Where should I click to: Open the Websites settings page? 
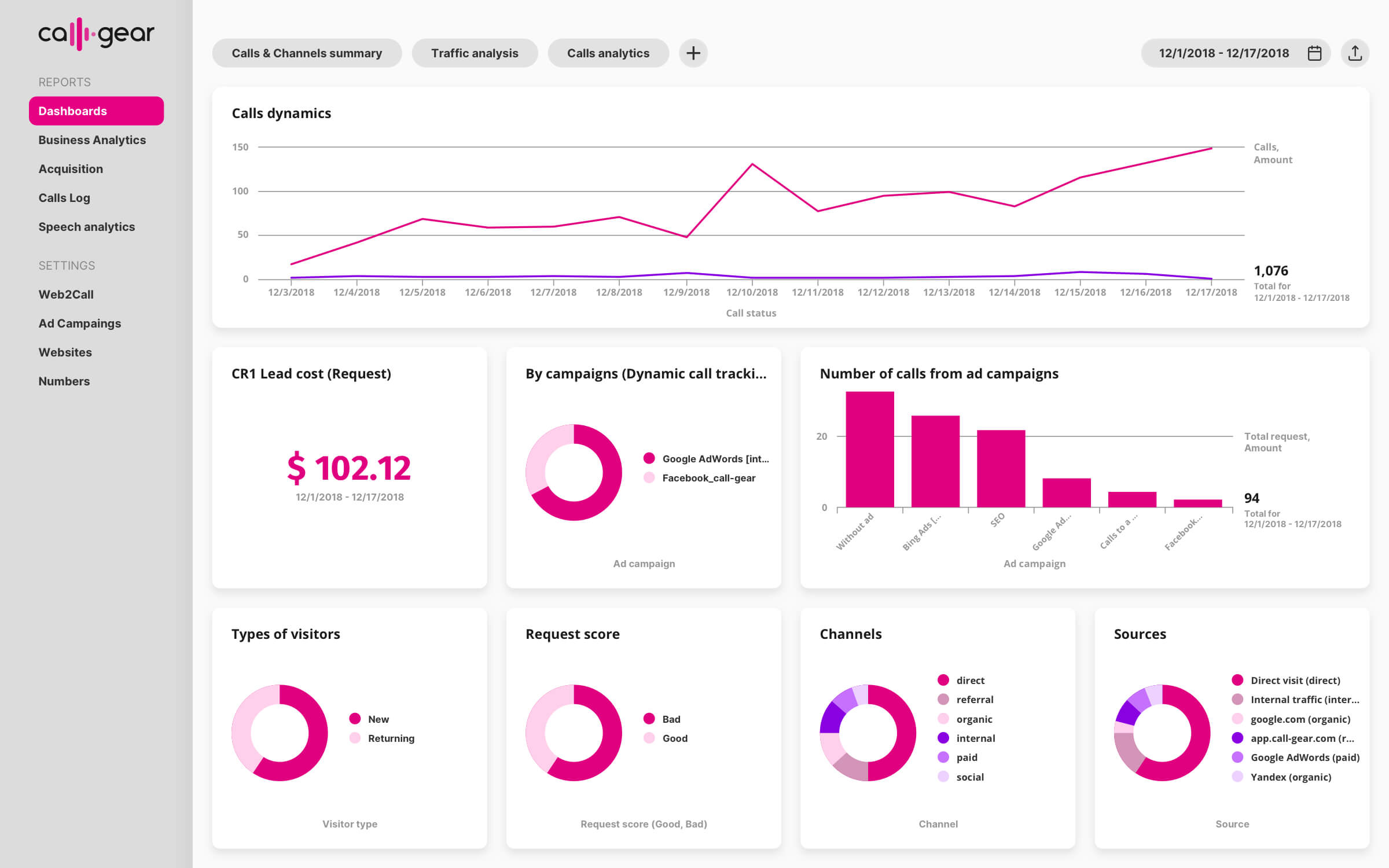click(x=65, y=352)
